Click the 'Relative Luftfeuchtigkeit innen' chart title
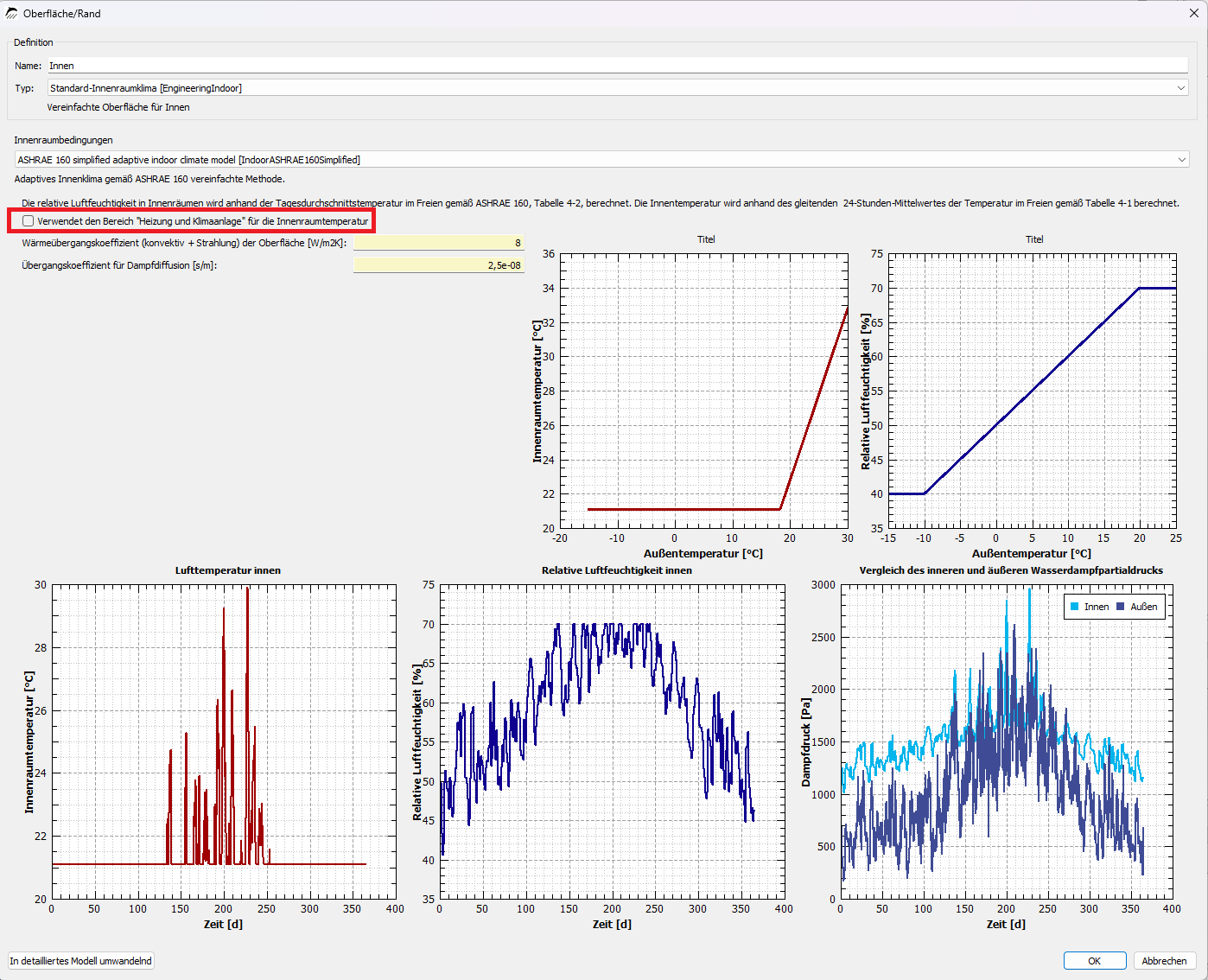The height and width of the screenshot is (980, 1208). (617, 570)
